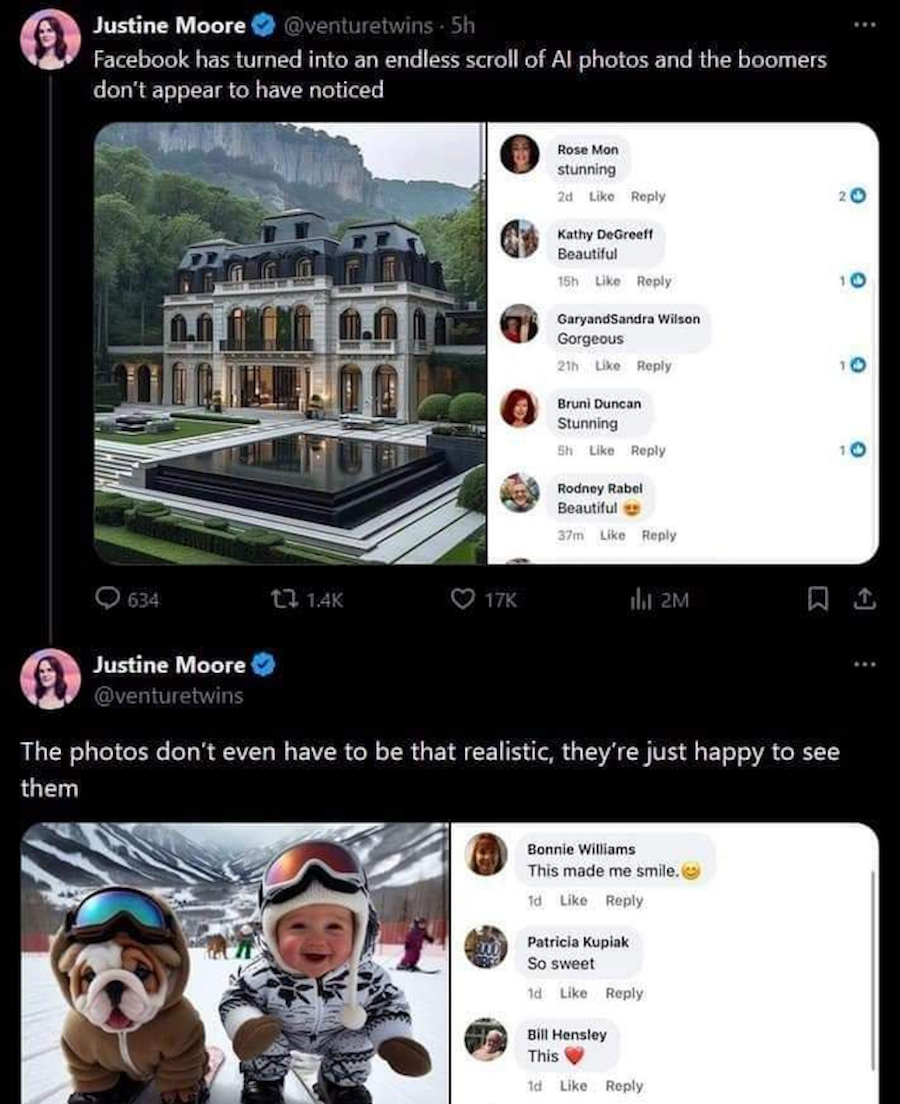The image size is (900, 1104).
Task: Like Kathy DeGreeff's comment
Action: point(607,282)
